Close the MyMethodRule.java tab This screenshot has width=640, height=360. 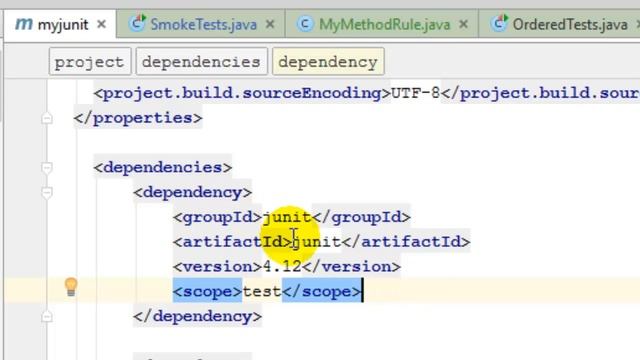tap(463, 24)
